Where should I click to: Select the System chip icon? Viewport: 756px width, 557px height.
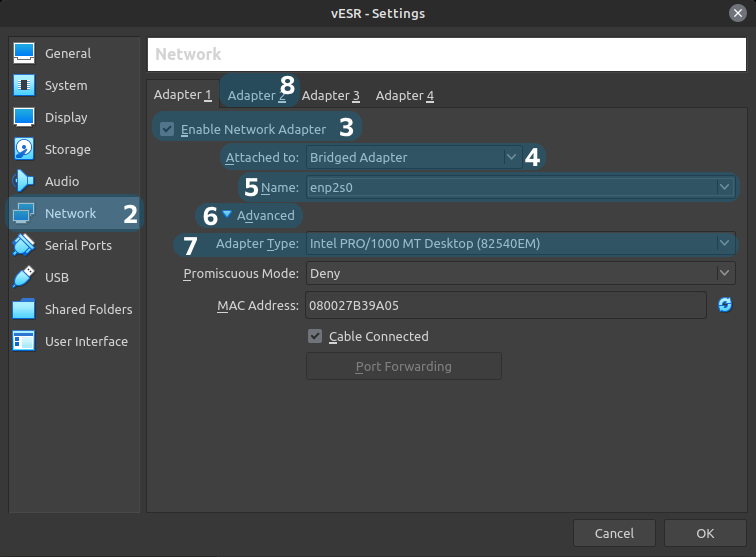coord(25,86)
